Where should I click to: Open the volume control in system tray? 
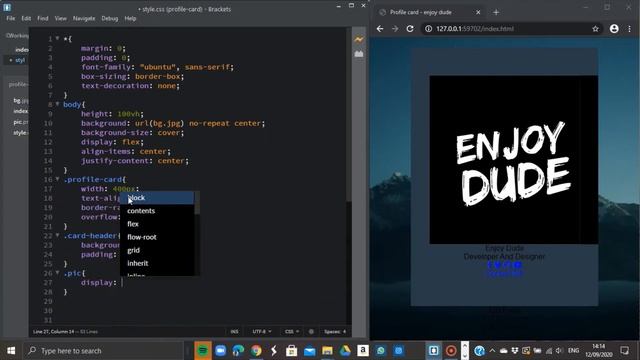[x=559, y=351]
